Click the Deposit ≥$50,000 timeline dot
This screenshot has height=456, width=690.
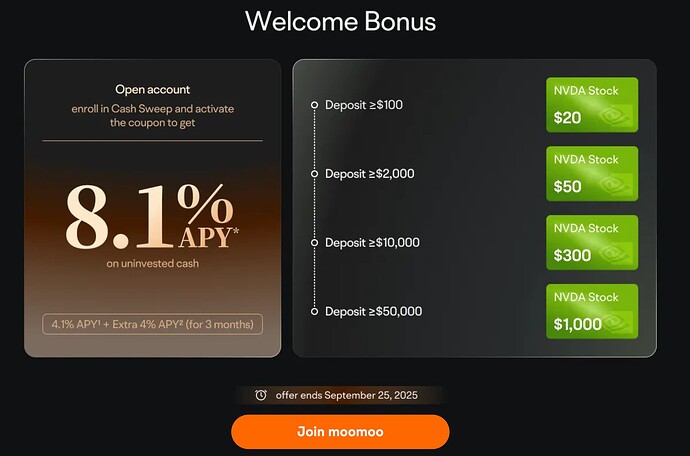[314, 312]
